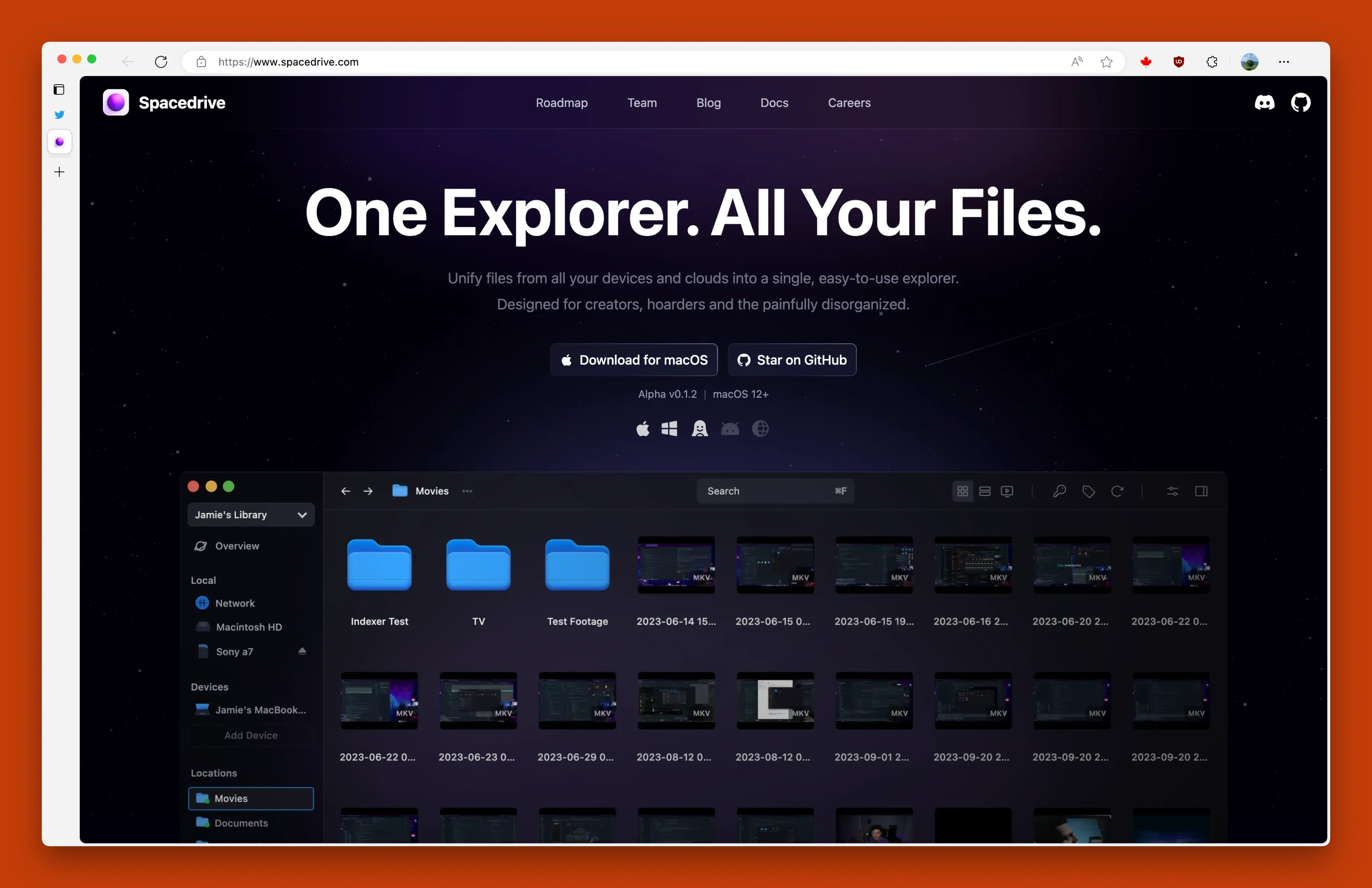This screenshot has height=888, width=1372.
Task: Go to the Docs nav link
Action: pyautogui.click(x=774, y=103)
